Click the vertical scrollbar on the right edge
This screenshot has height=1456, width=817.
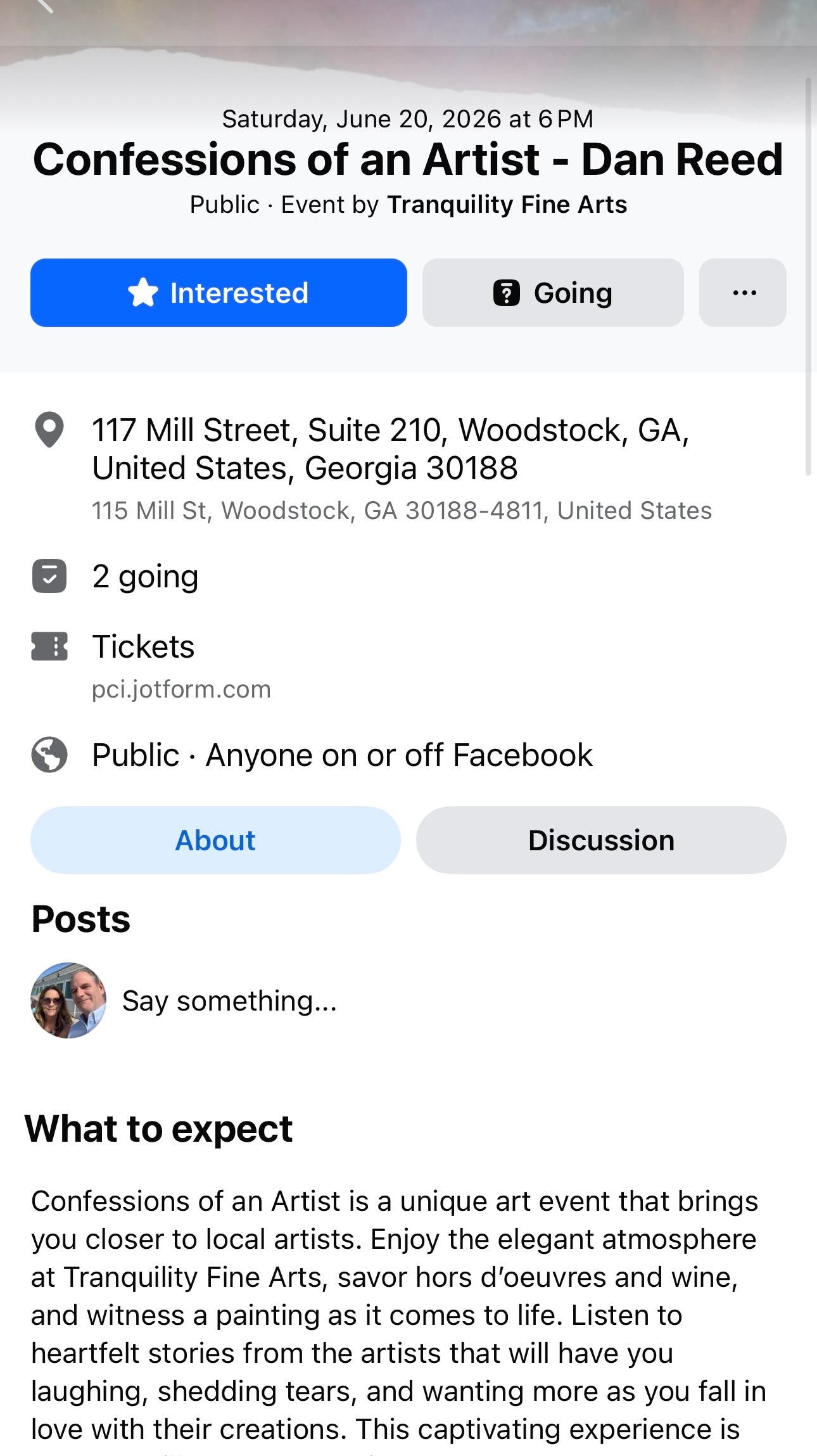[808, 276]
